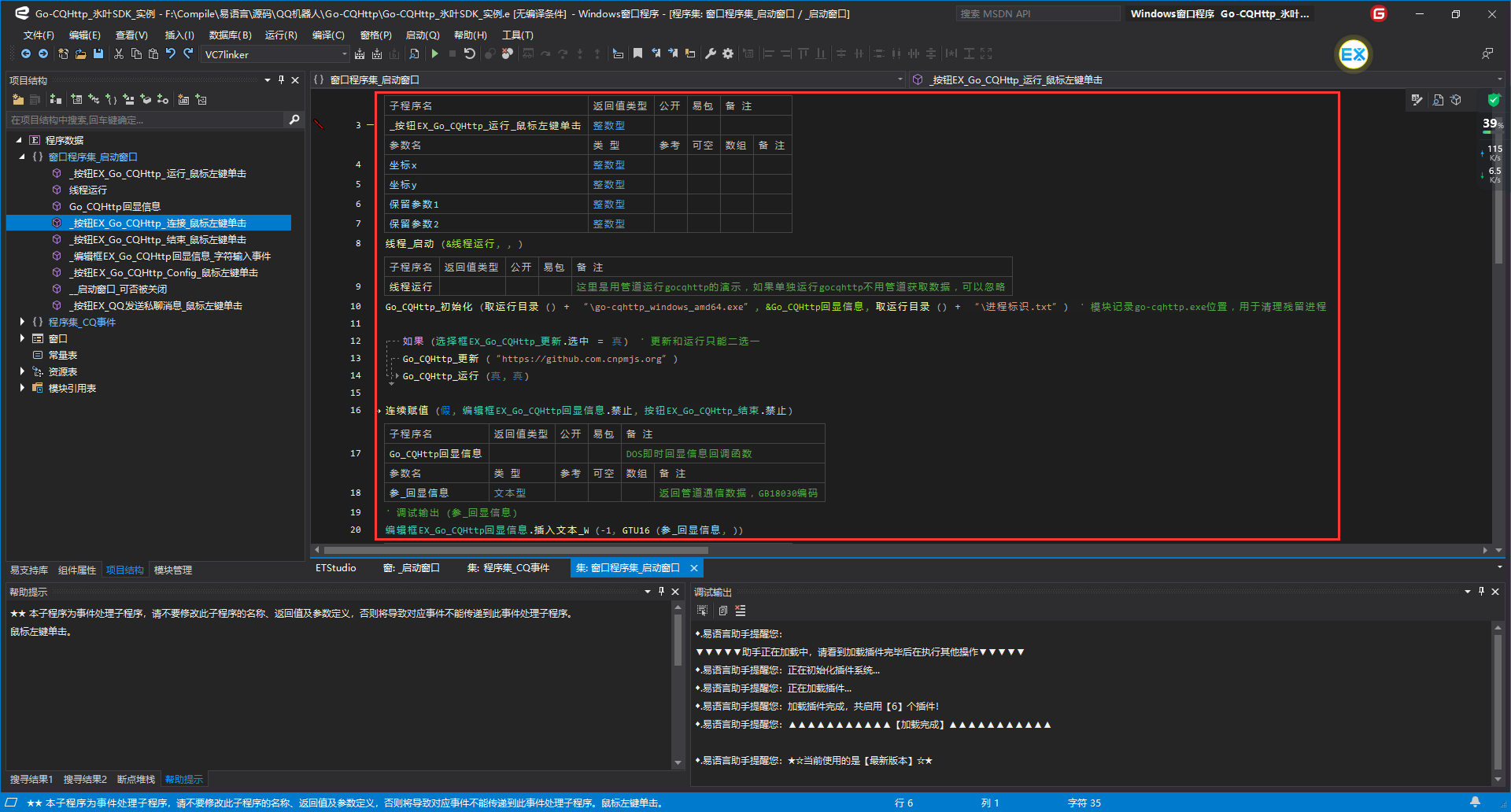Select _按钮EX_QQ发送私聊消息_鼠标左键单击 in tree
This screenshot has height=812, width=1511.
click(x=155, y=306)
